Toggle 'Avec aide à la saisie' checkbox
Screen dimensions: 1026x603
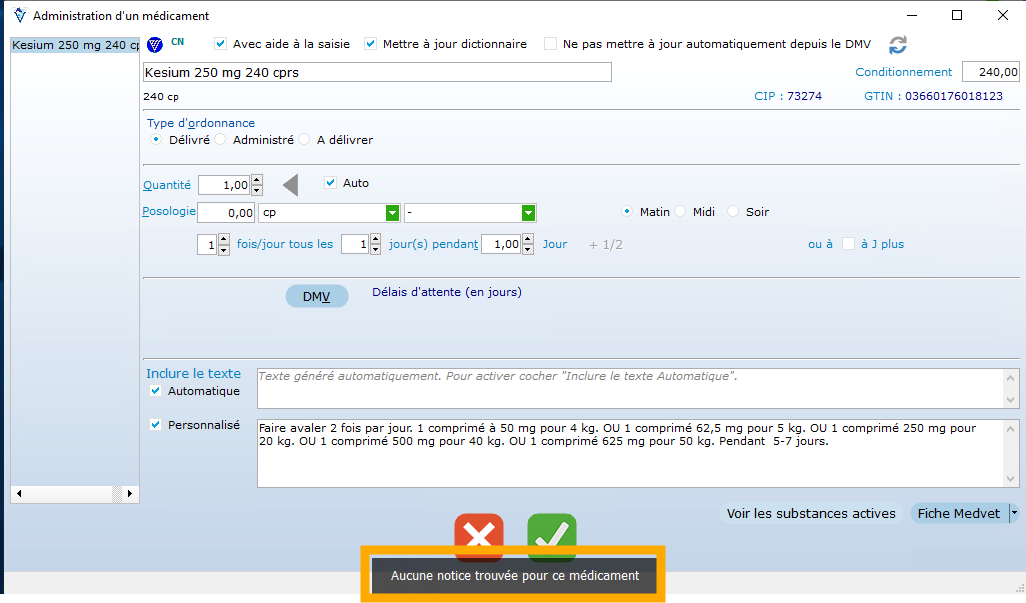click(221, 44)
